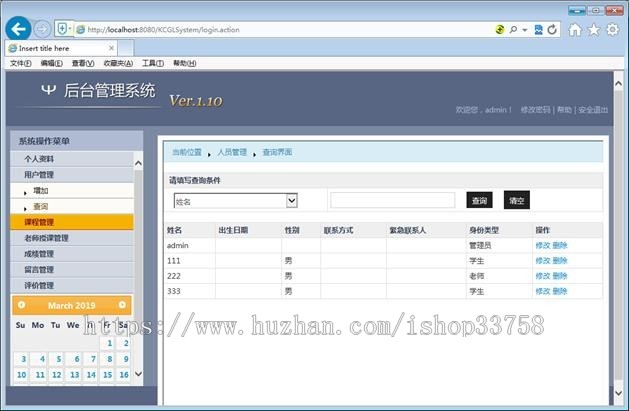Viewport: 629px width, 411px height.
Task: Select calendar day 16
Action: (124, 375)
